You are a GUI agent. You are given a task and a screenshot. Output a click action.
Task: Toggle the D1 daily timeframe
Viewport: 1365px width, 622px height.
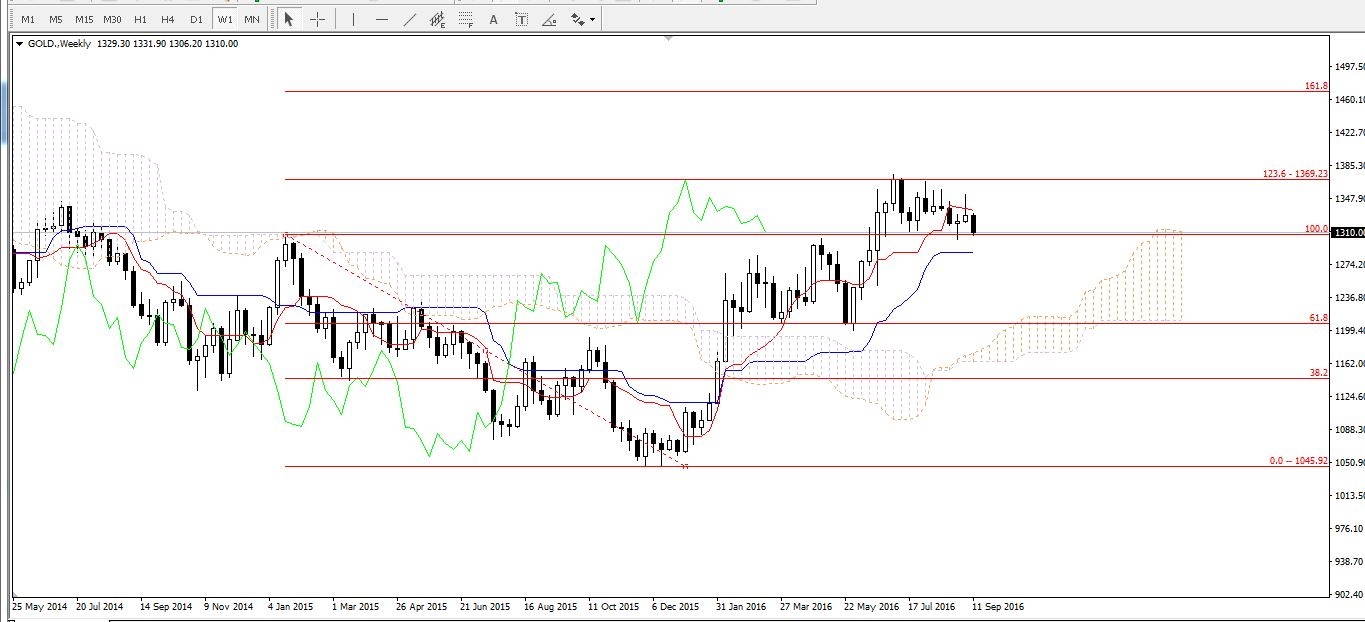pos(196,19)
